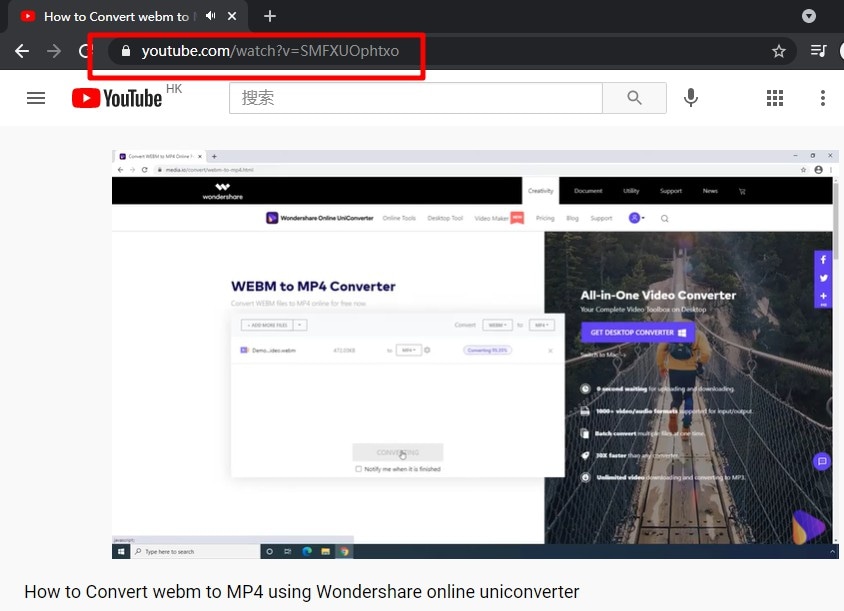Go back with the browser back arrow
Image resolution: width=844 pixels, height=611 pixels.
(22, 51)
